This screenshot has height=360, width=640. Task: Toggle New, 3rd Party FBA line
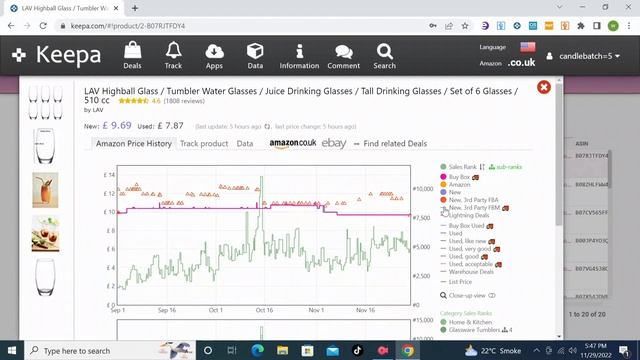(469, 200)
